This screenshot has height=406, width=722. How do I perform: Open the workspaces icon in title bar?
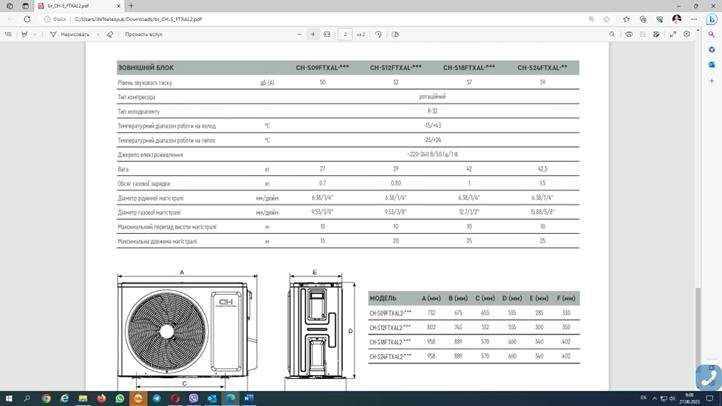tap(10, 6)
